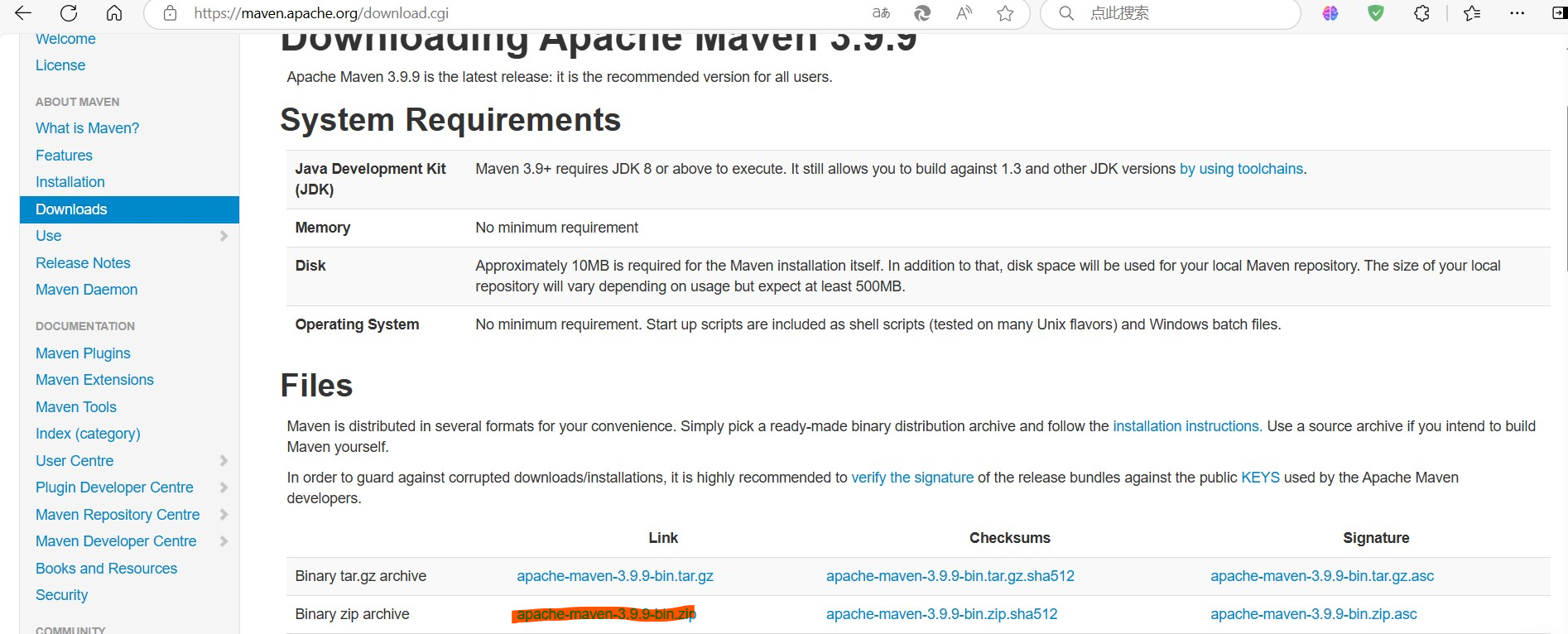Expand the Maven Repository Centre chevron
This screenshot has width=1568, height=634.
click(224, 515)
